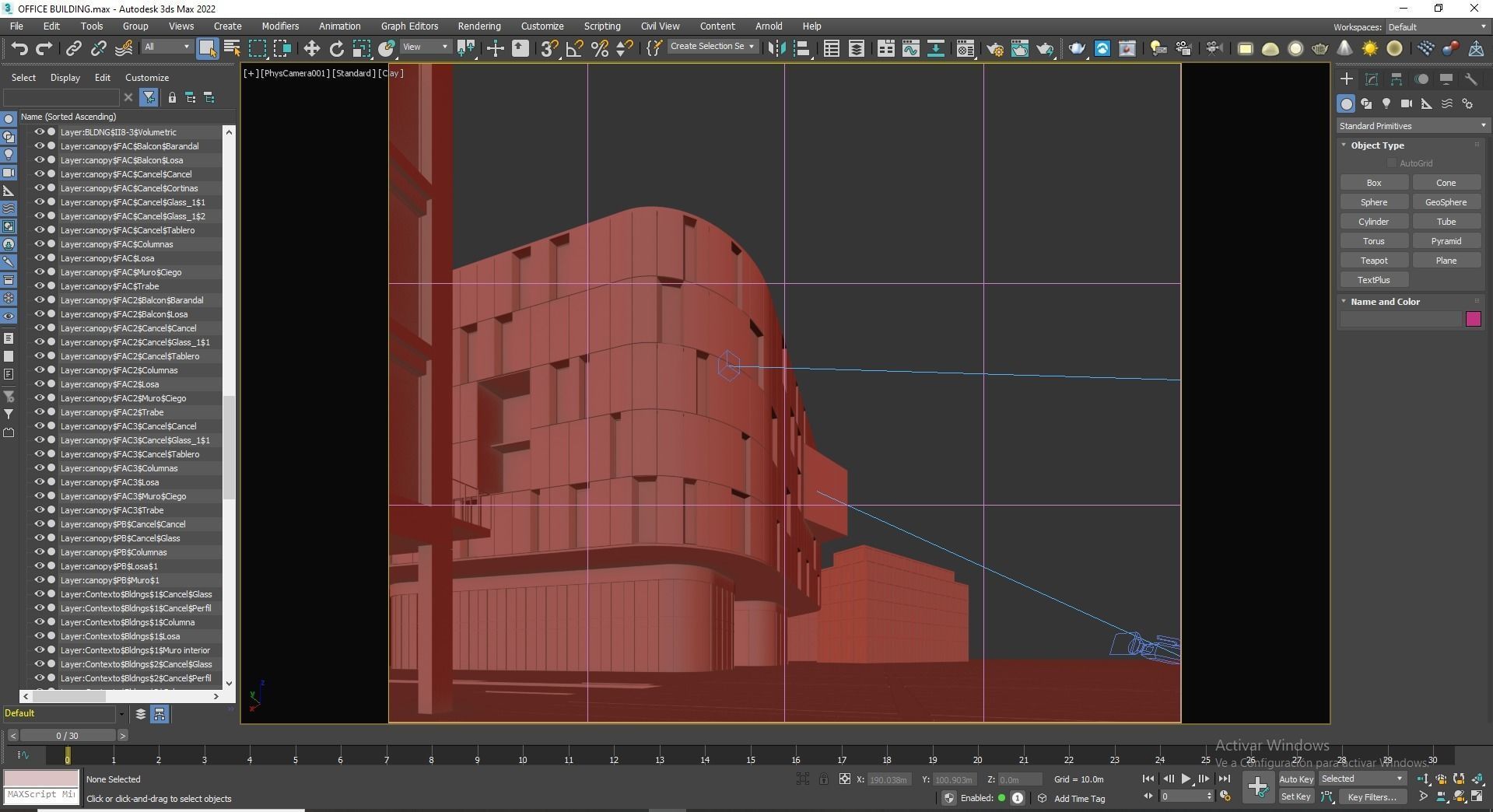Activate the Select and Link tool
Viewport: 1493px width, 812px height.
pyautogui.click(x=73, y=48)
